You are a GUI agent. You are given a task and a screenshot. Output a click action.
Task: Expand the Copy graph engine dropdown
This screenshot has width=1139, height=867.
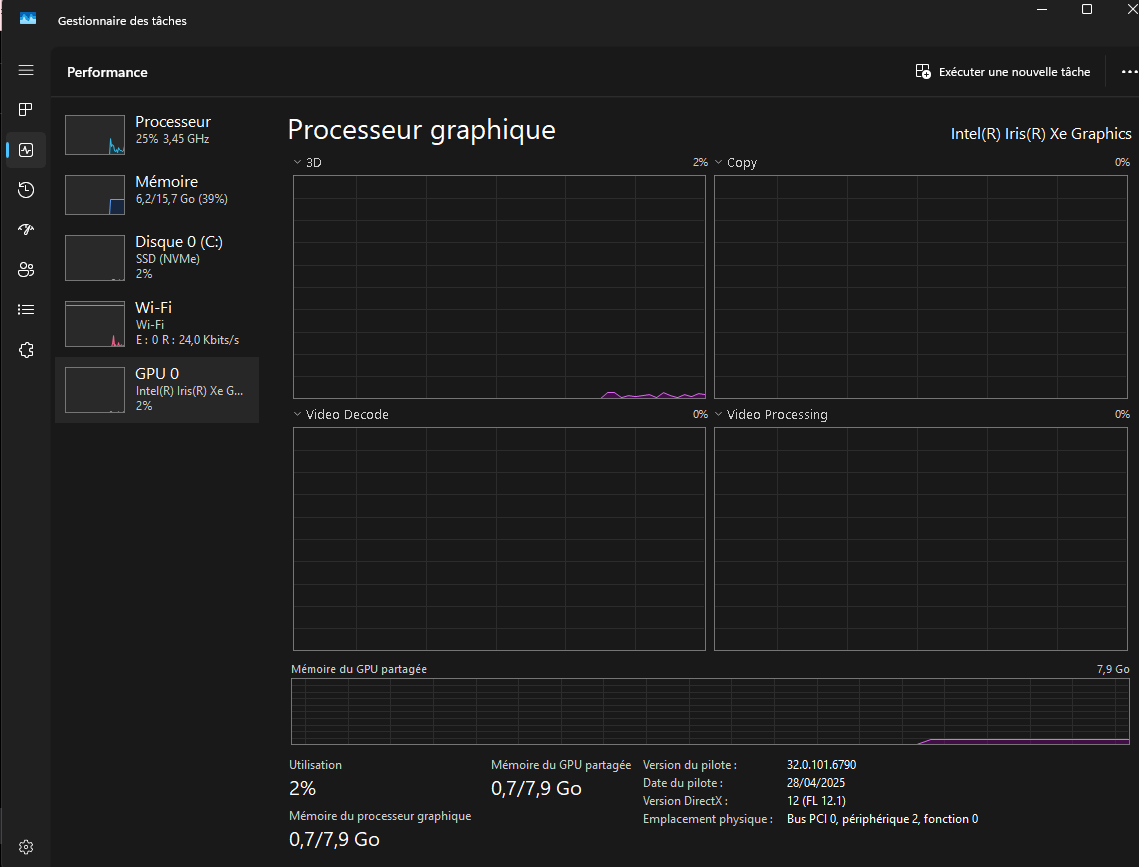(x=719, y=162)
